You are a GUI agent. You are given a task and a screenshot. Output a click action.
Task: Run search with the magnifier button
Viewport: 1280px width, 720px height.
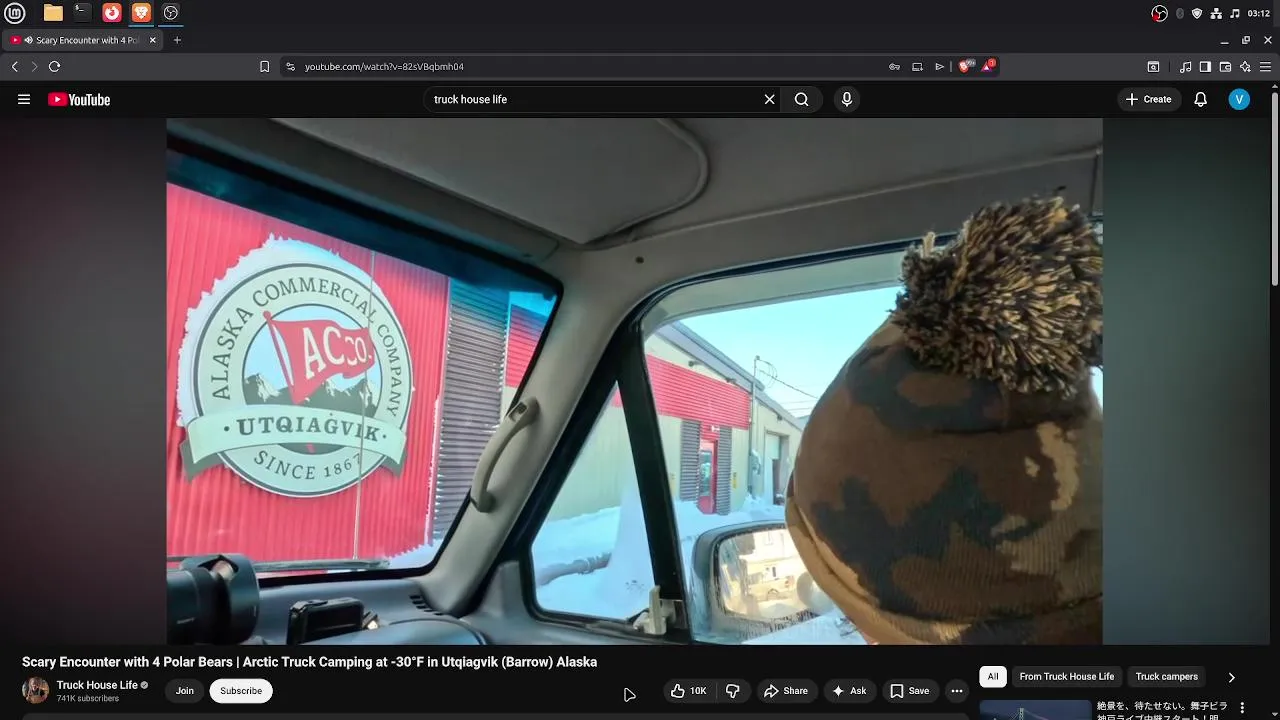click(x=802, y=99)
